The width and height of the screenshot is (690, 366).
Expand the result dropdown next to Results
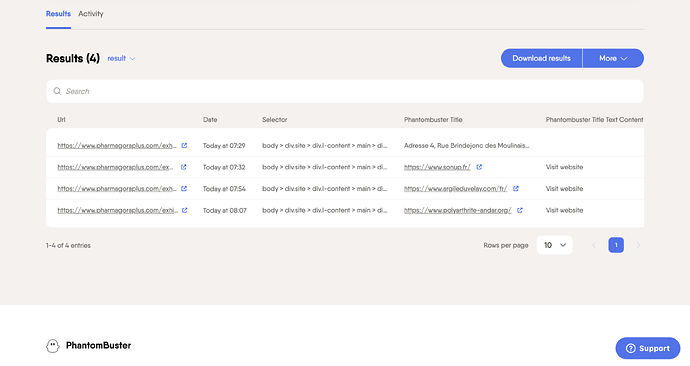121,59
